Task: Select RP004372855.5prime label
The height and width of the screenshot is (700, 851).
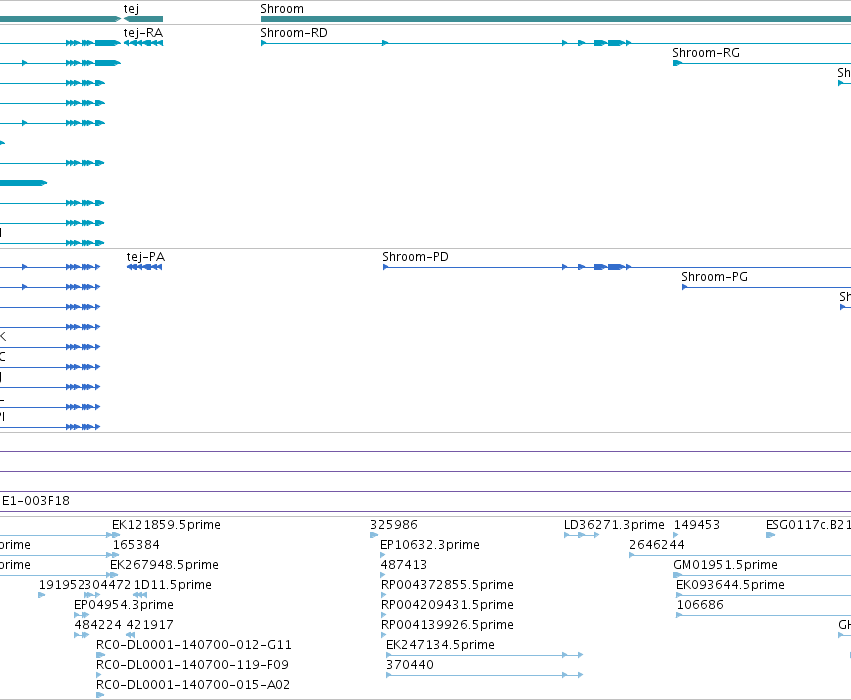Action: tap(447, 585)
